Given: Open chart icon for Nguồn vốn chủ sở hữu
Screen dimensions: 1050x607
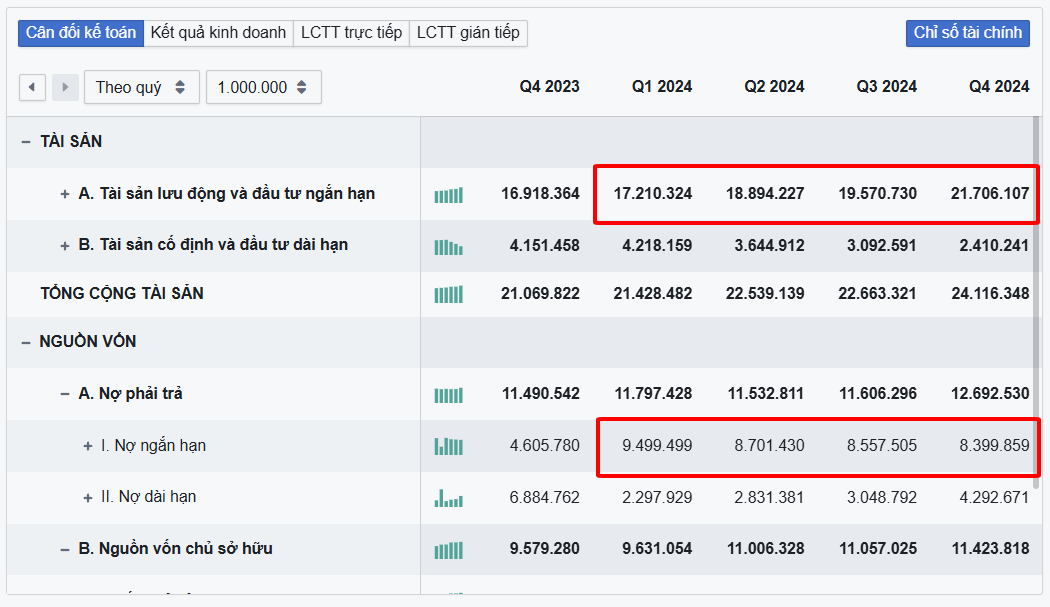Looking at the screenshot, I should point(448,550).
